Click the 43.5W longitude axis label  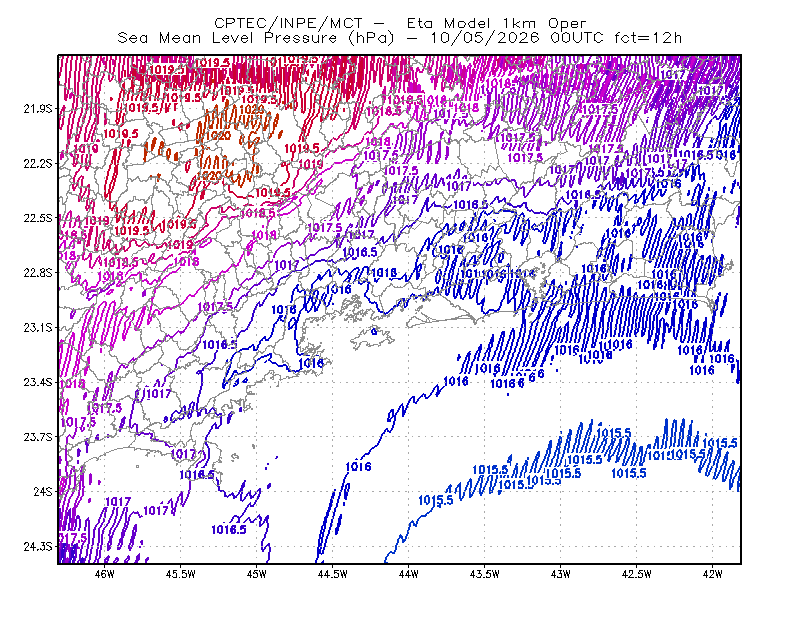click(x=485, y=574)
